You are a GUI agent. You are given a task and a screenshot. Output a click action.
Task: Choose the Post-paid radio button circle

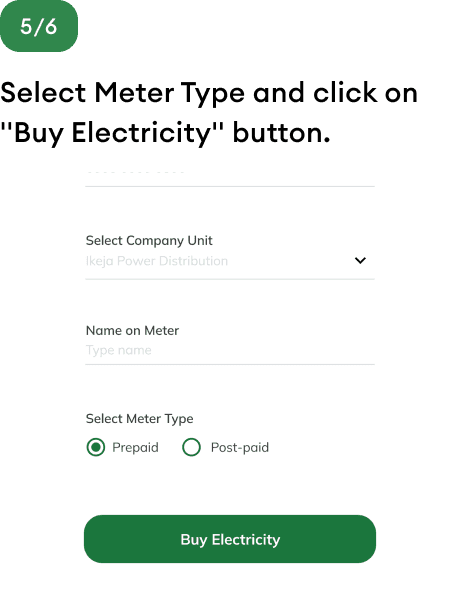coord(191,447)
